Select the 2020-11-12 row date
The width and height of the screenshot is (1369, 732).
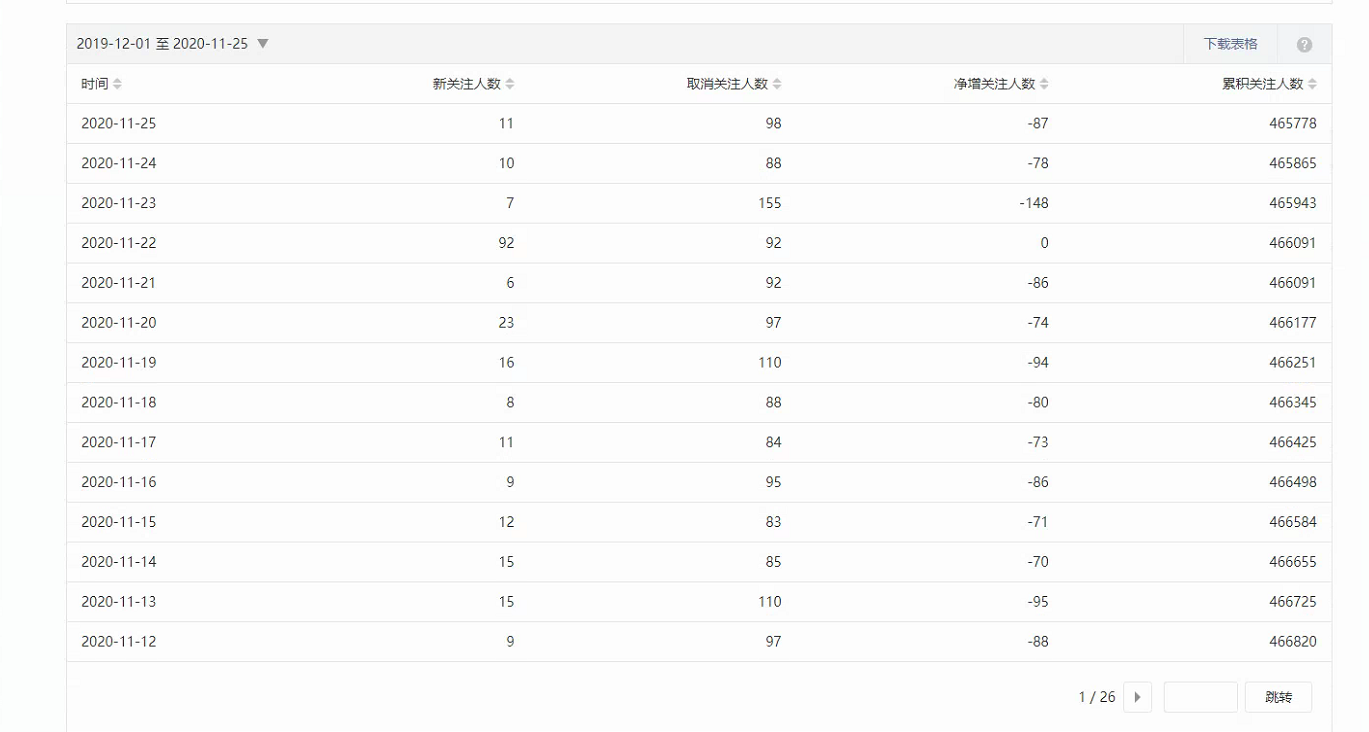[x=119, y=642]
